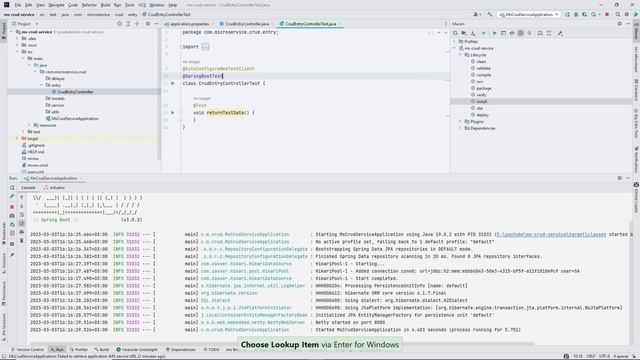Screen dimensions: 640x360
Task: Click Execute Maven Goal icon
Action: pyautogui.click(x=503, y=33)
